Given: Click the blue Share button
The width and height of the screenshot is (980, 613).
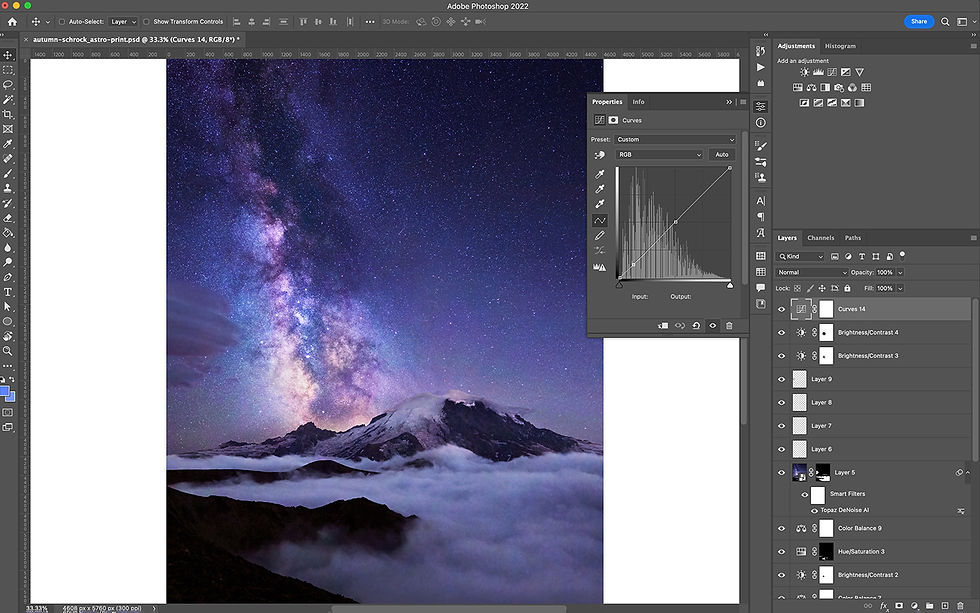Looking at the screenshot, I should pos(918,21).
